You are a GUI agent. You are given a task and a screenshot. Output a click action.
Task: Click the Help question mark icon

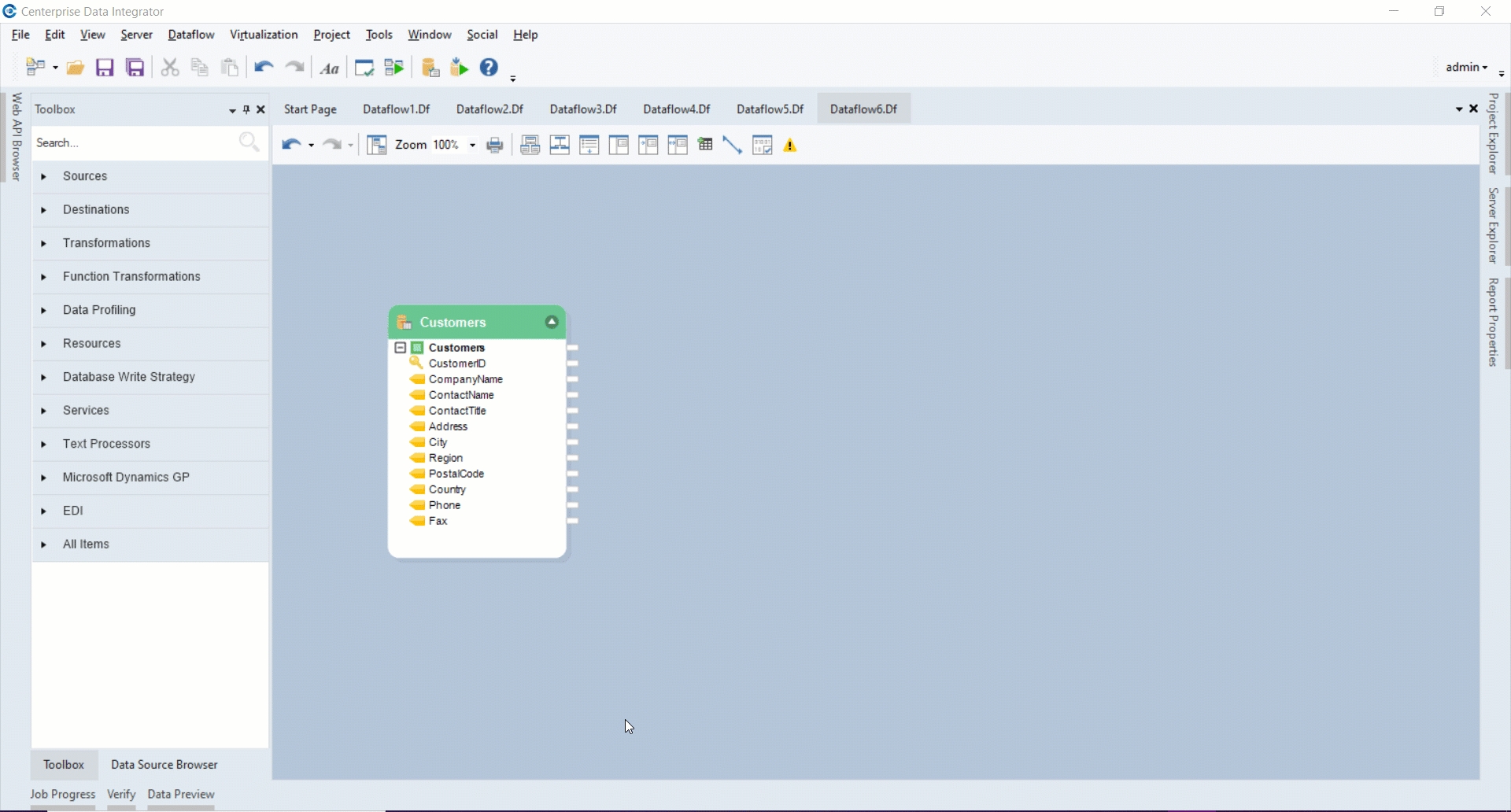pyautogui.click(x=490, y=68)
